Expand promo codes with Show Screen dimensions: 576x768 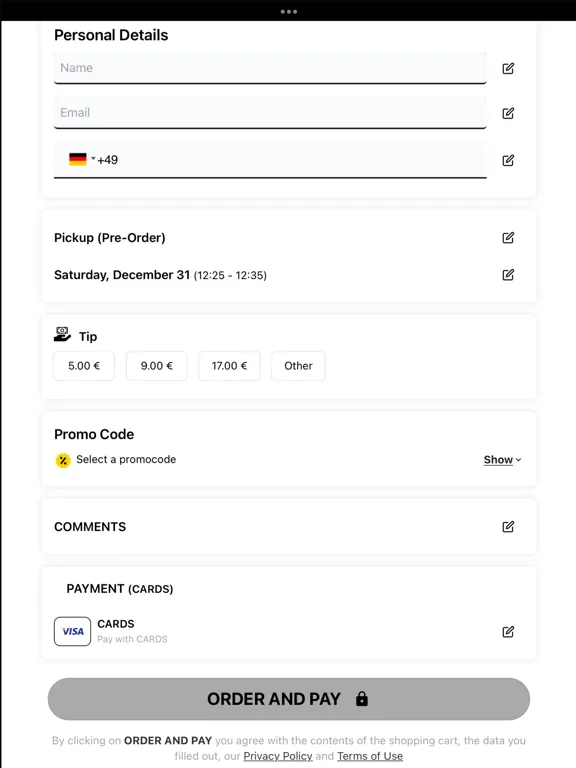coord(503,459)
